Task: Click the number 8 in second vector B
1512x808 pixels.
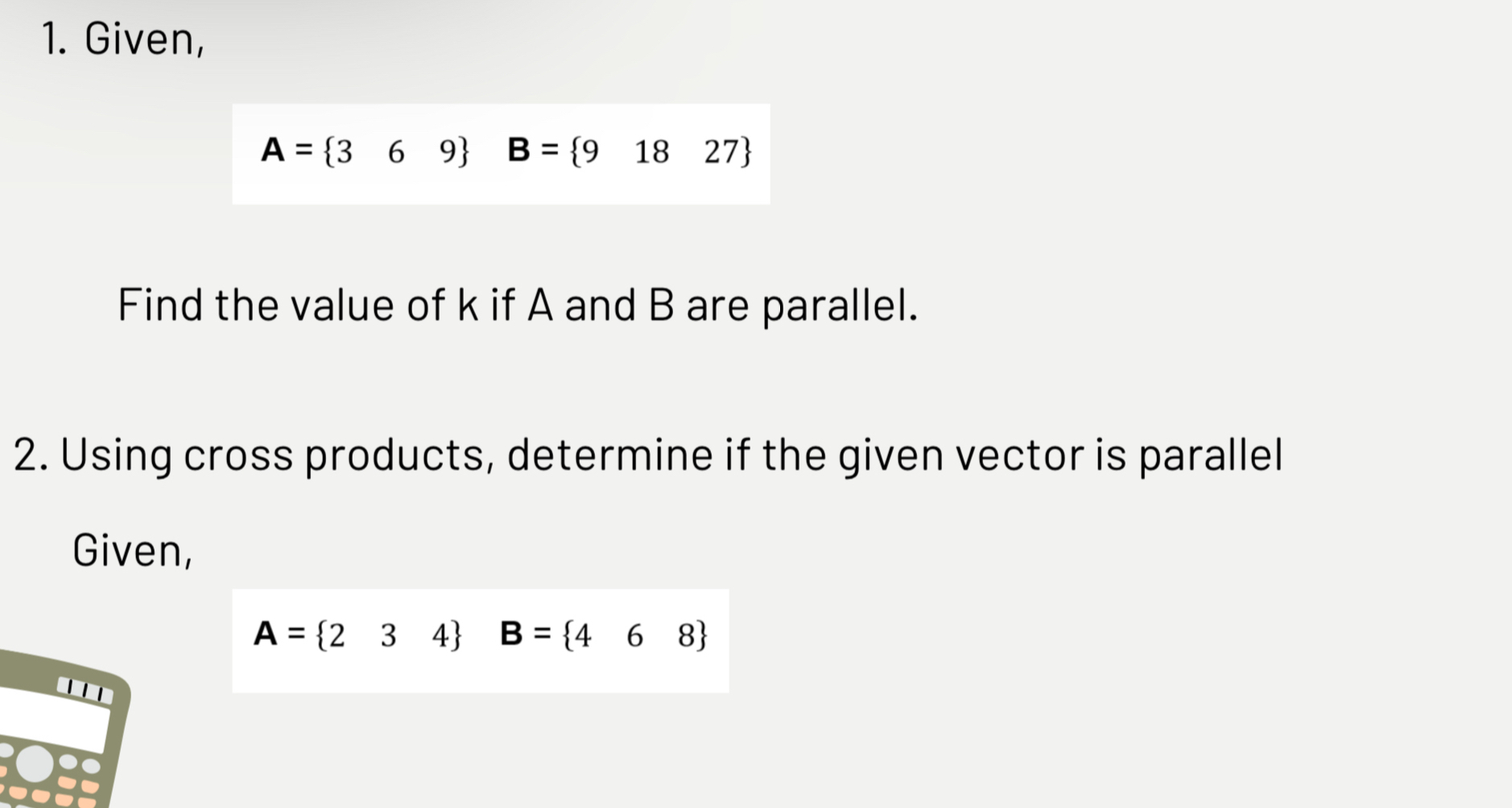Action: pyautogui.click(x=687, y=635)
